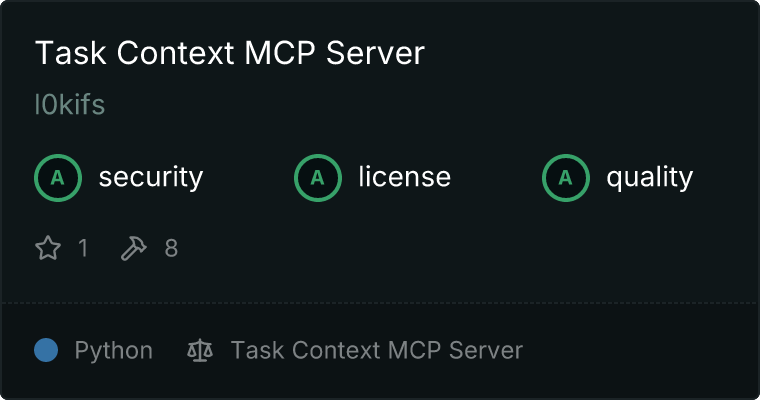Viewport: 760px width, 400px height.
Task: Click the Python language label
Action: (x=113, y=351)
